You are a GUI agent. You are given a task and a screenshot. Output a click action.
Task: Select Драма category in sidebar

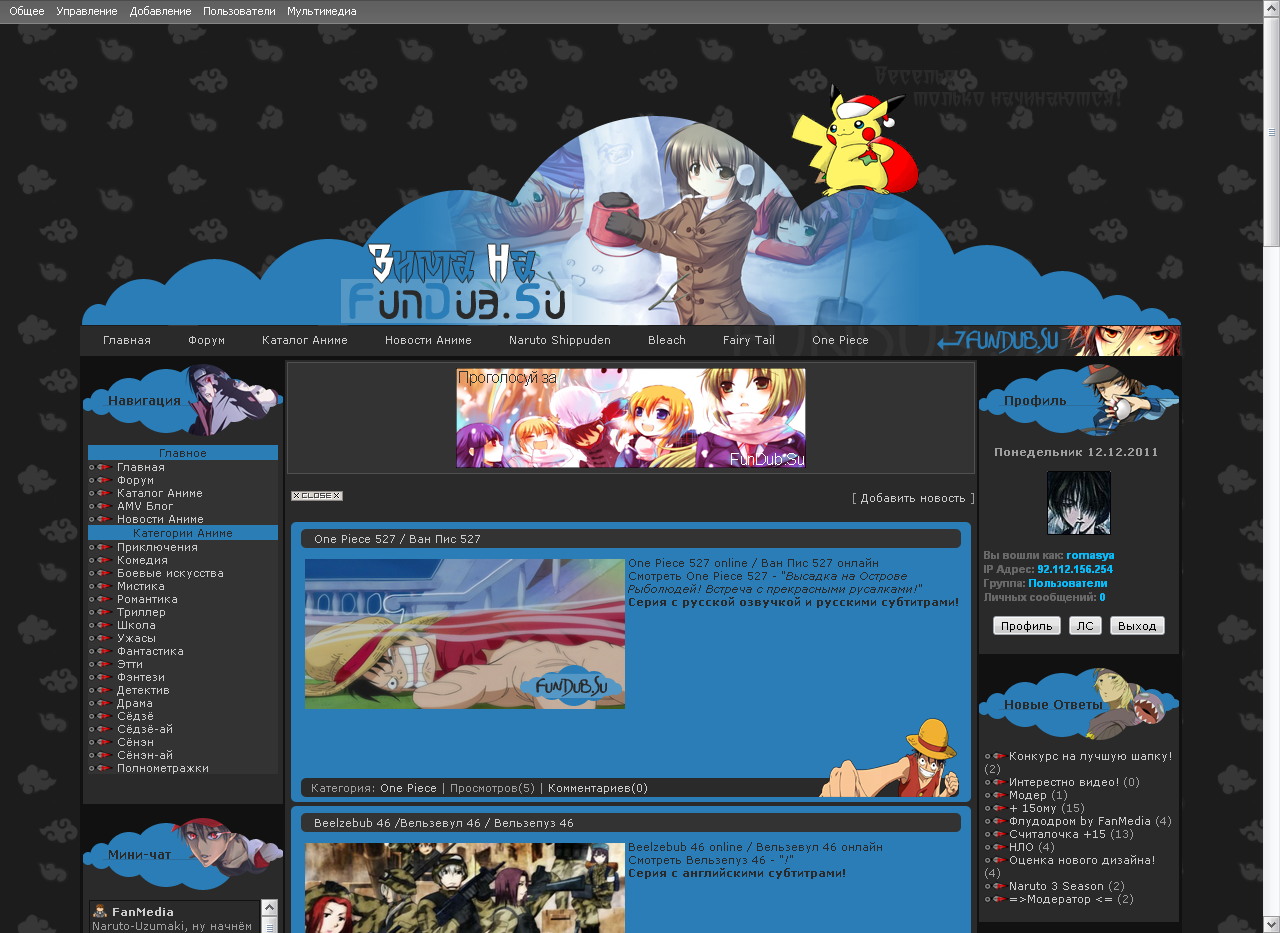pos(135,703)
